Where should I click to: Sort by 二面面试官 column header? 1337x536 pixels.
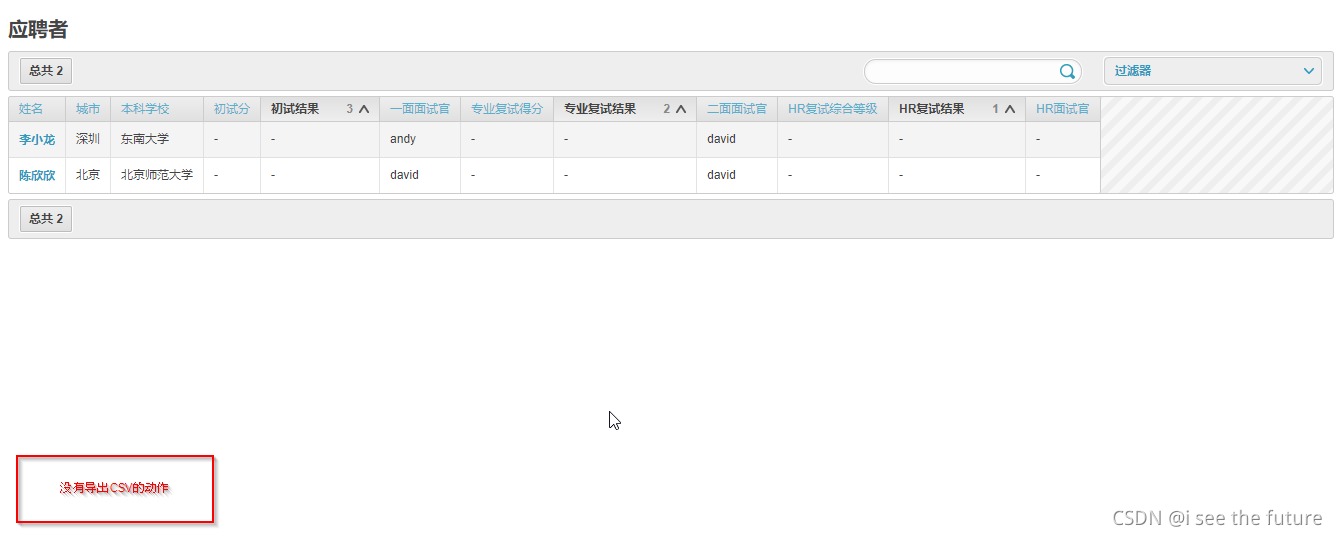point(737,109)
